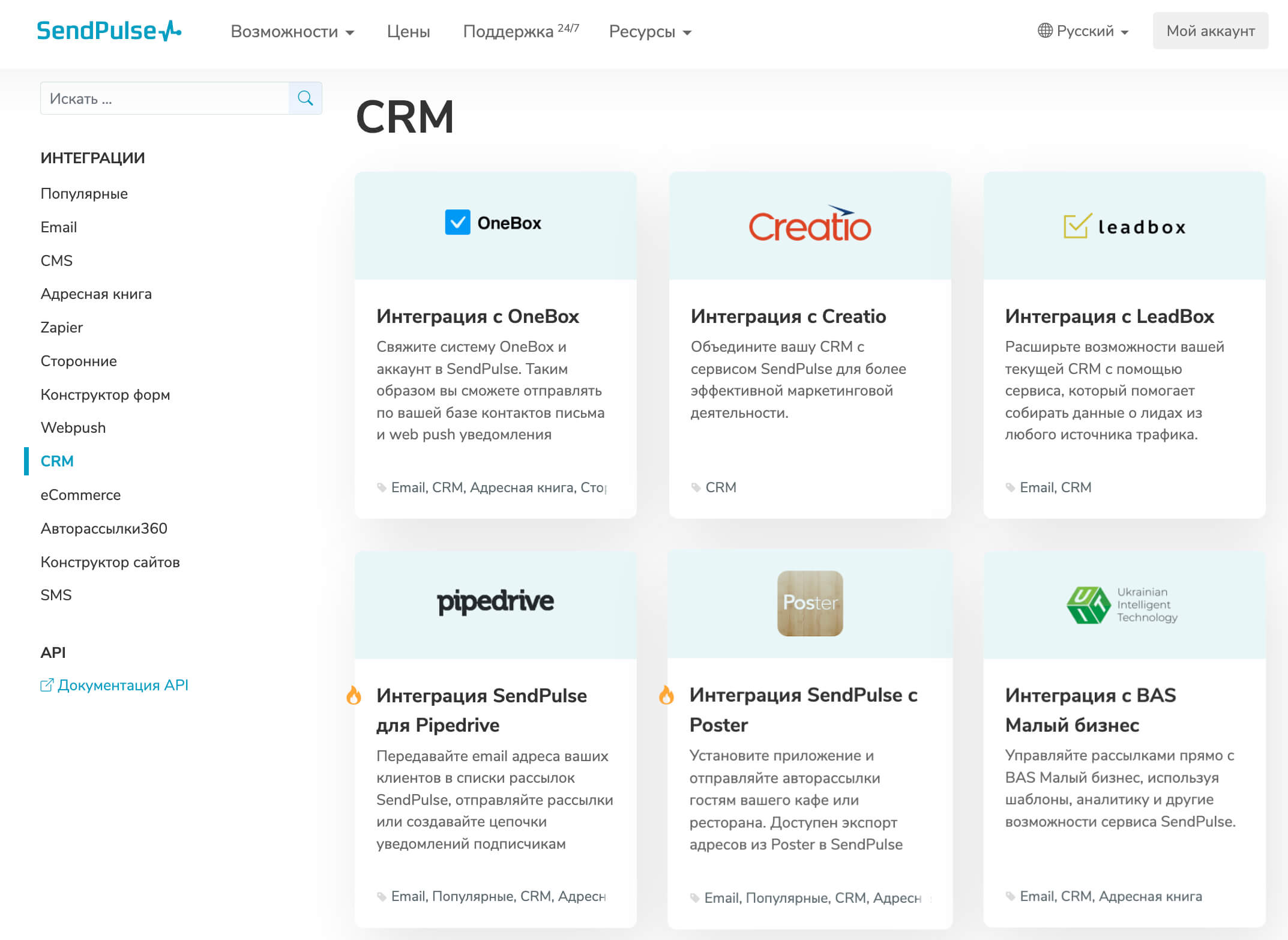
Task: Open Интеграция SendPulse для Pipedrive title
Action: [481, 710]
